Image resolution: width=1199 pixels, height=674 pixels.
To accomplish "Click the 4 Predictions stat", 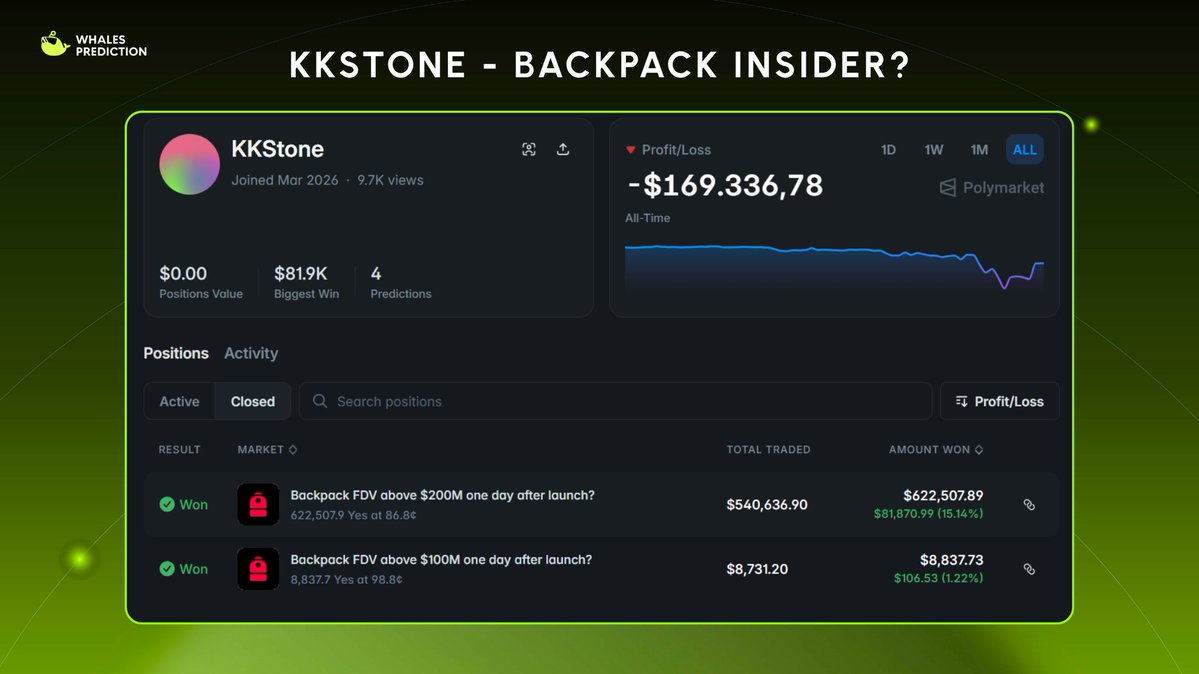I will tap(401, 282).
